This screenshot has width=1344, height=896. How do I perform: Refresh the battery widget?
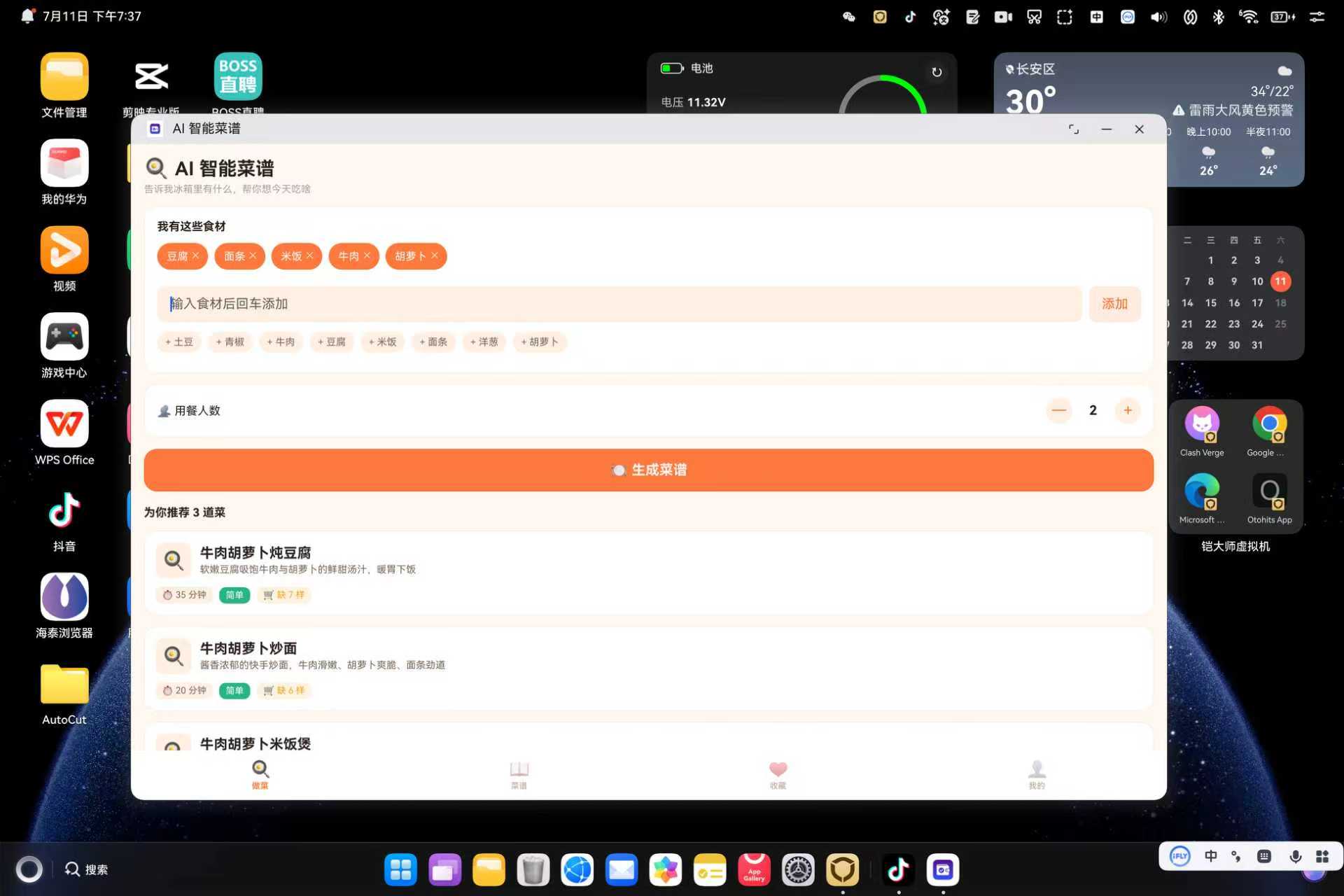click(937, 72)
